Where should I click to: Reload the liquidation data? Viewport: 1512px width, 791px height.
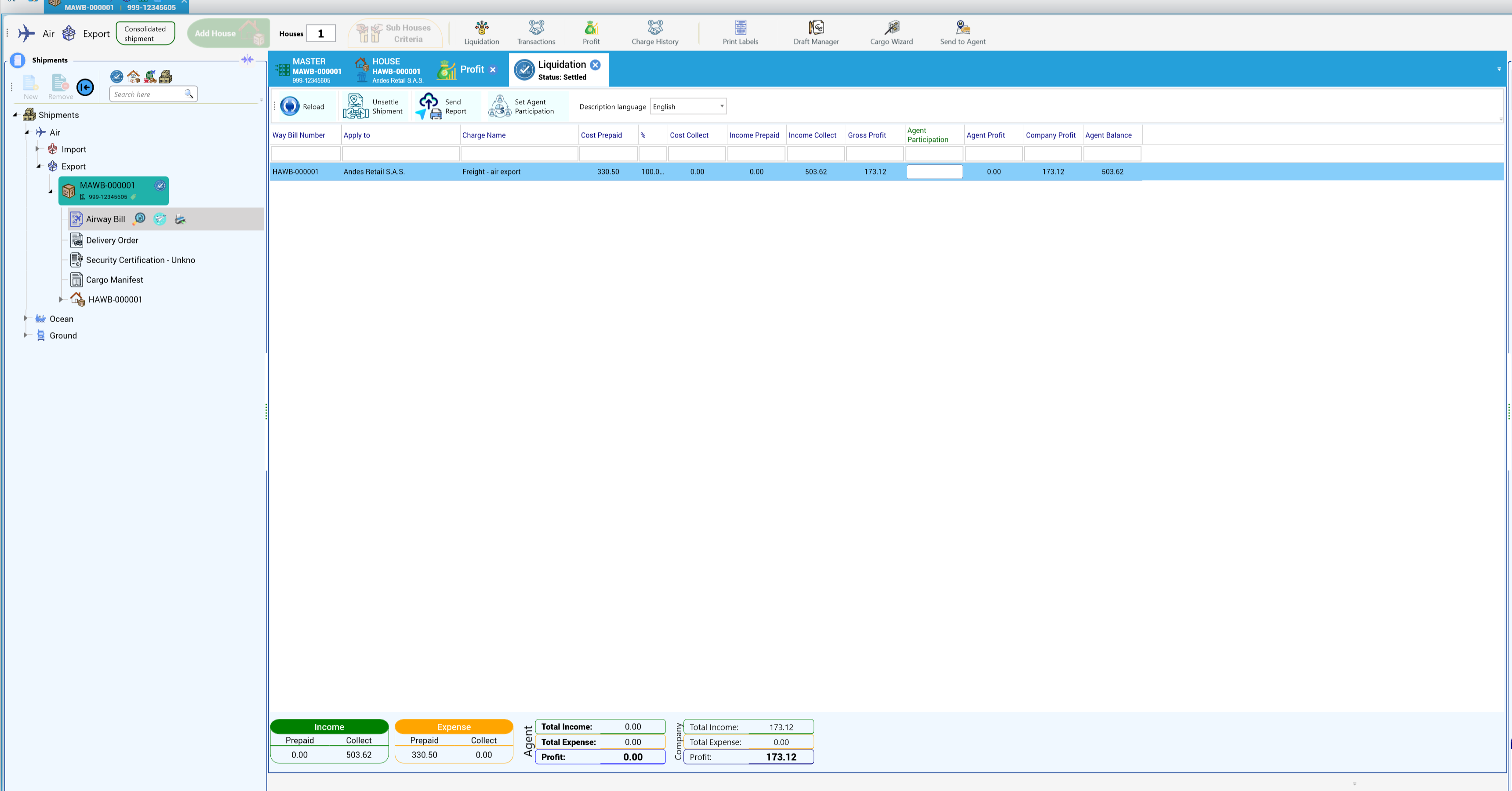(x=302, y=106)
